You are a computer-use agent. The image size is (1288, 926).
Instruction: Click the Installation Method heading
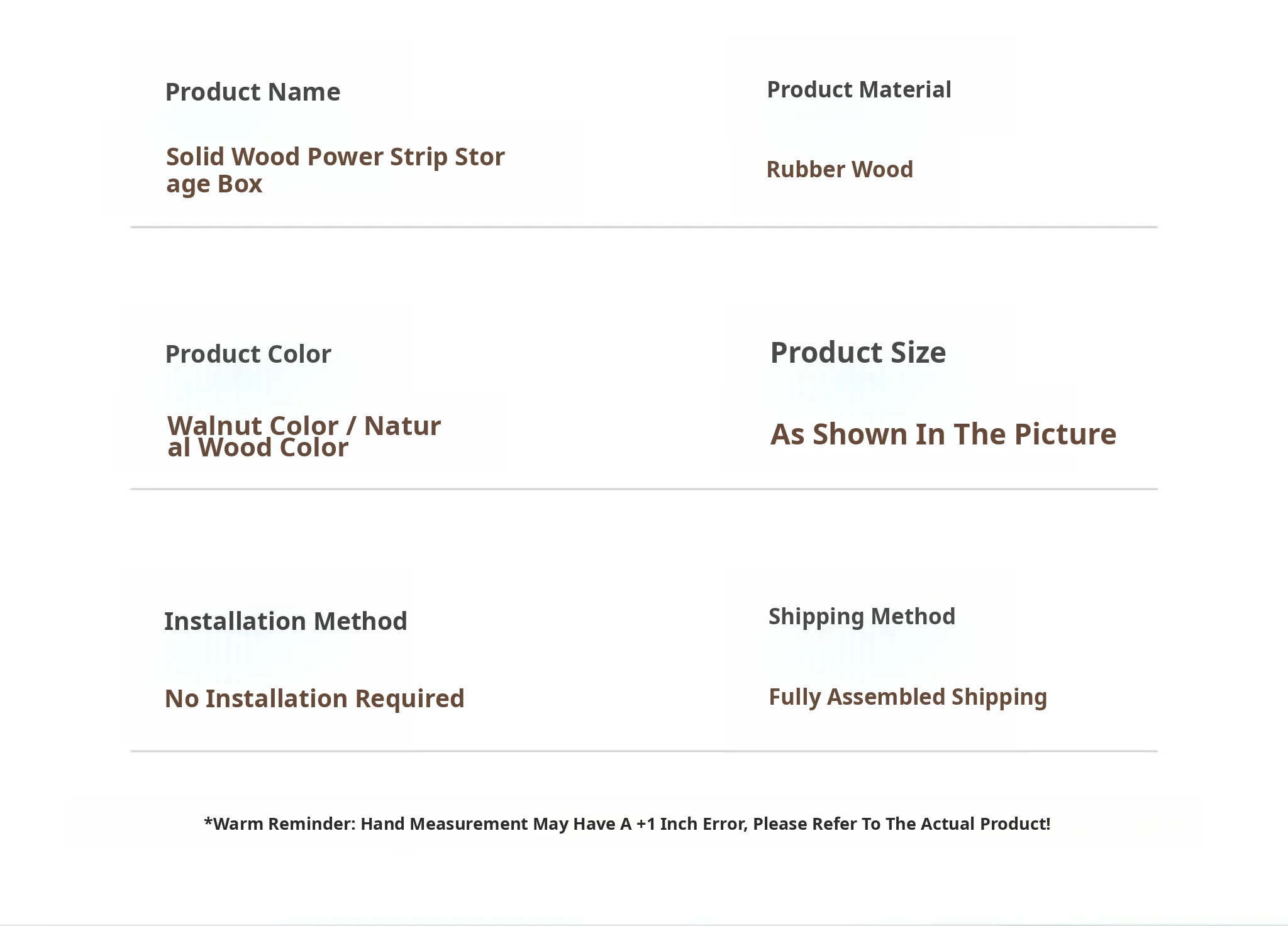tap(286, 622)
